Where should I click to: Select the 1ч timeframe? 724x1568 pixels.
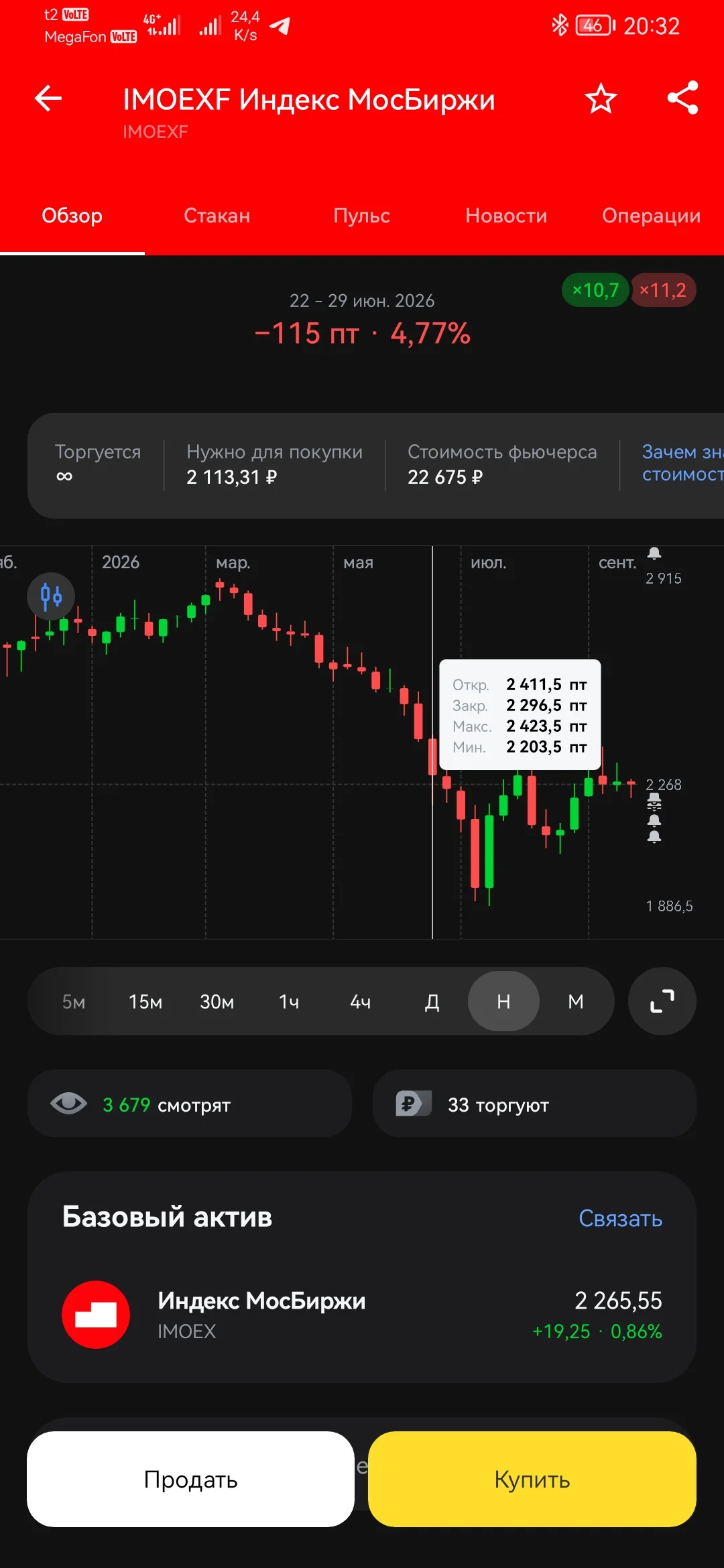(289, 1002)
